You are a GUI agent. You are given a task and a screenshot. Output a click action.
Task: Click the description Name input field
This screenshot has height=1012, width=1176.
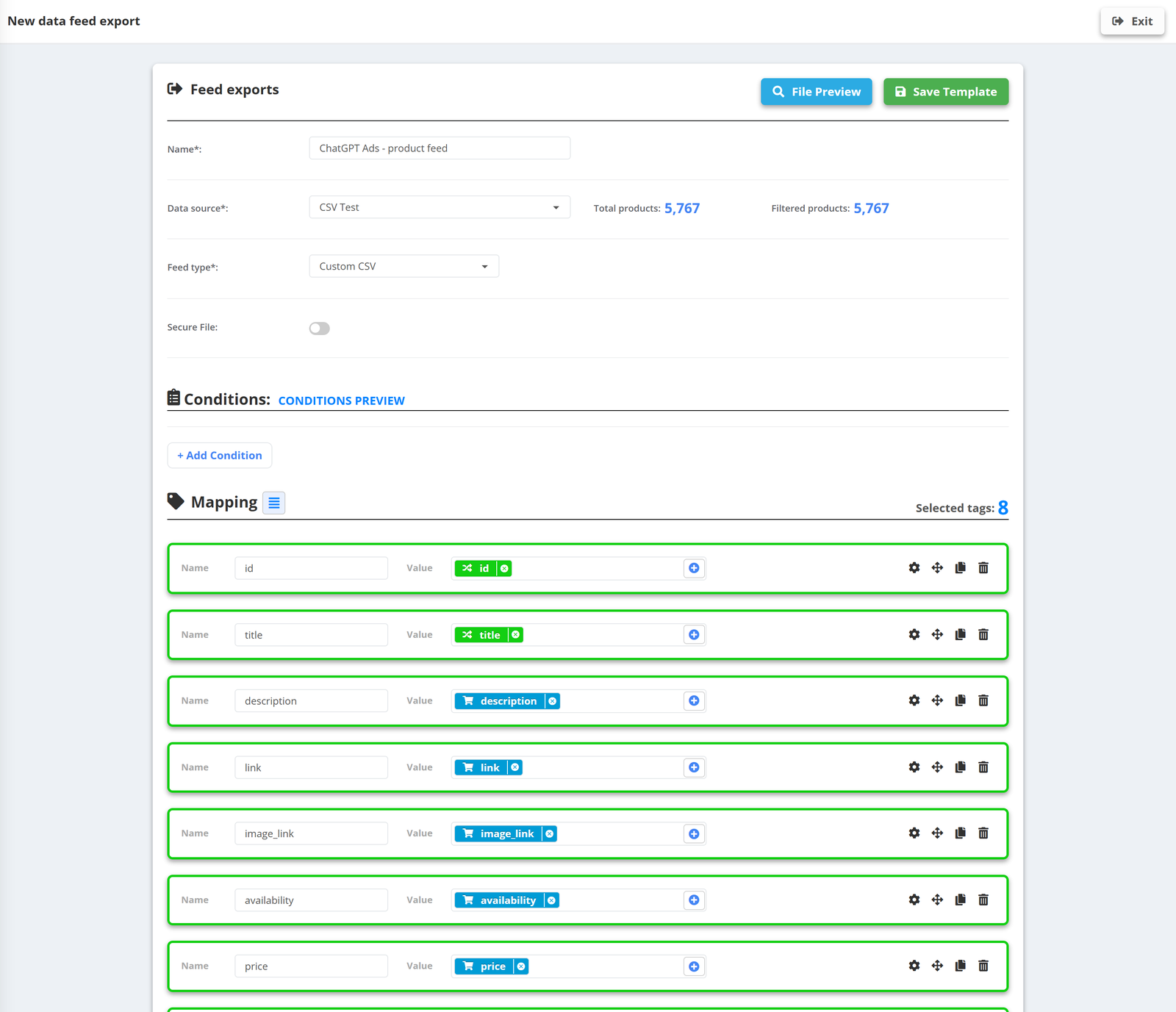(x=311, y=701)
